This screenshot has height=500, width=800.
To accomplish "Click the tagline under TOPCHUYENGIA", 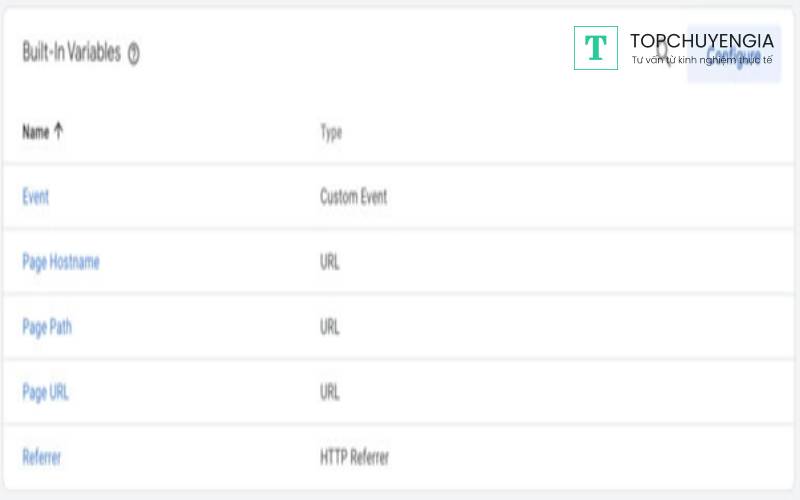I will [701, 61].
